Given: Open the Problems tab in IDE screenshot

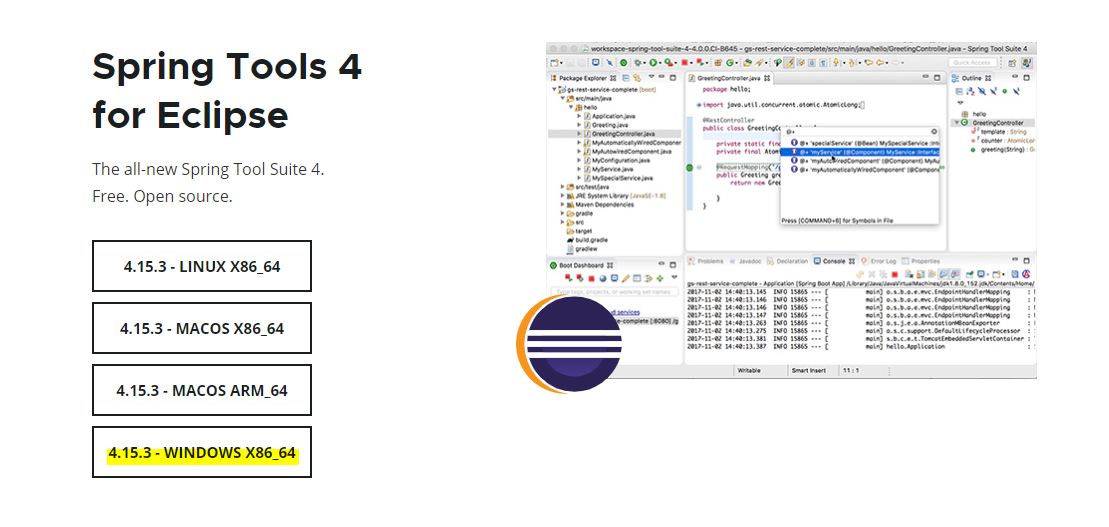Looking at the screenshot, I should (x=706, y=261).
